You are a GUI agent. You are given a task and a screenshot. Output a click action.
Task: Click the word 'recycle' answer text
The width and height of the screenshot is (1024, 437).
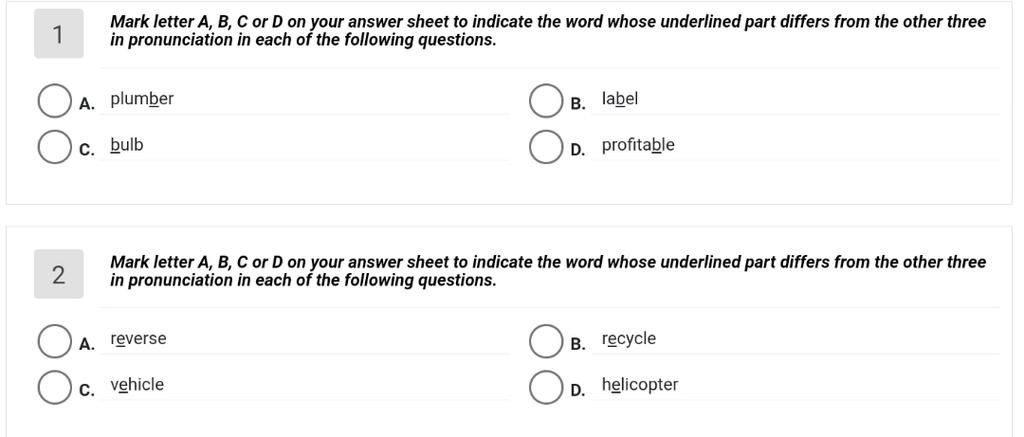629,339
